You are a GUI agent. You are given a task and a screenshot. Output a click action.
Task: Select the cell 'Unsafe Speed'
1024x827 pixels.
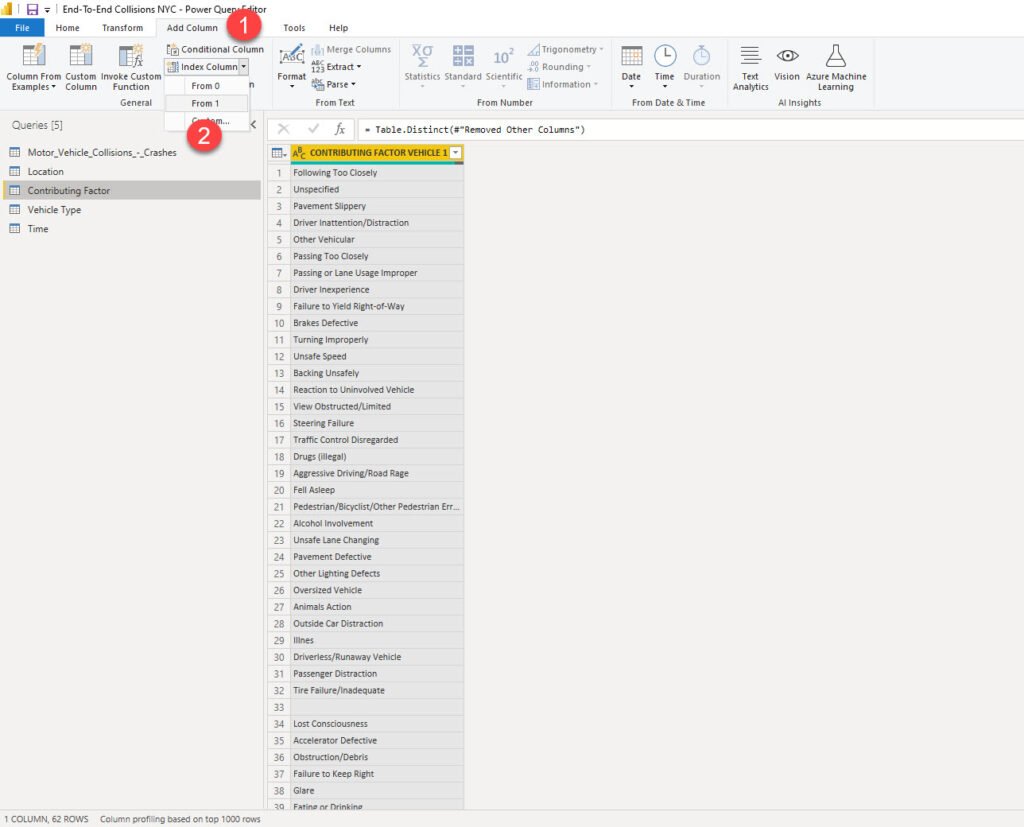tap(377, 356)
